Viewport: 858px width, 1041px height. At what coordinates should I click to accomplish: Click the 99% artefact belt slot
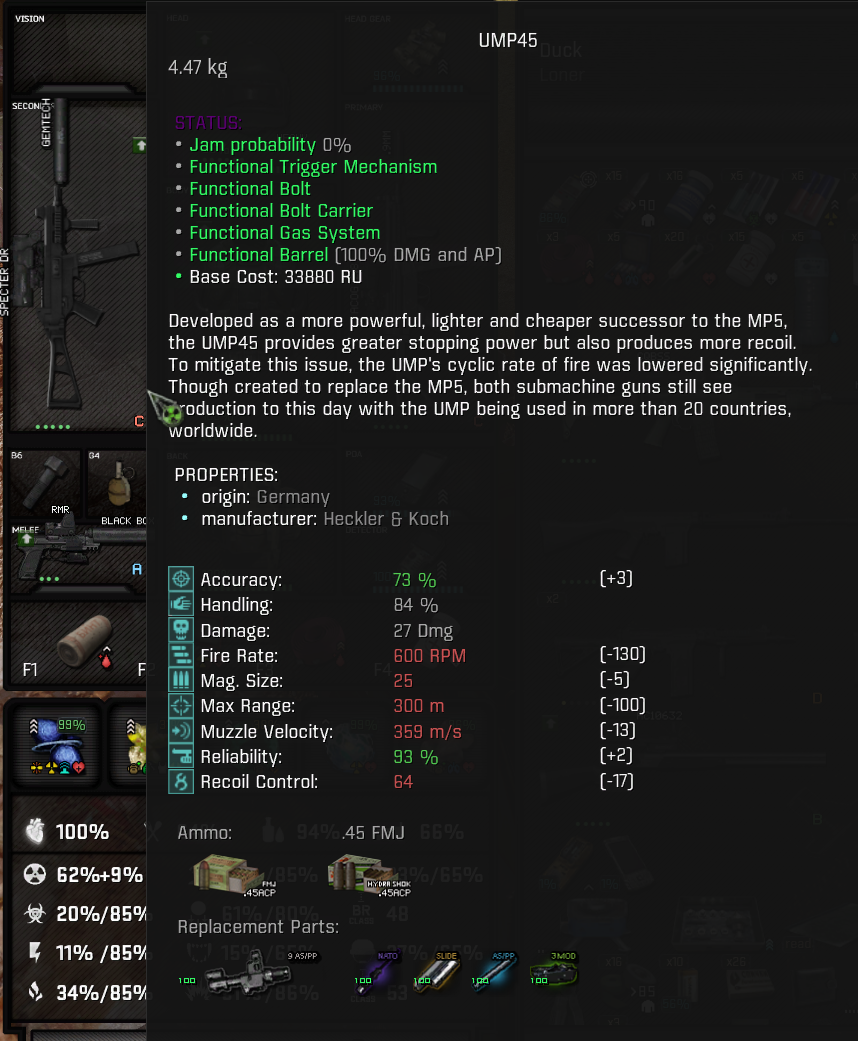coord(57,745)
